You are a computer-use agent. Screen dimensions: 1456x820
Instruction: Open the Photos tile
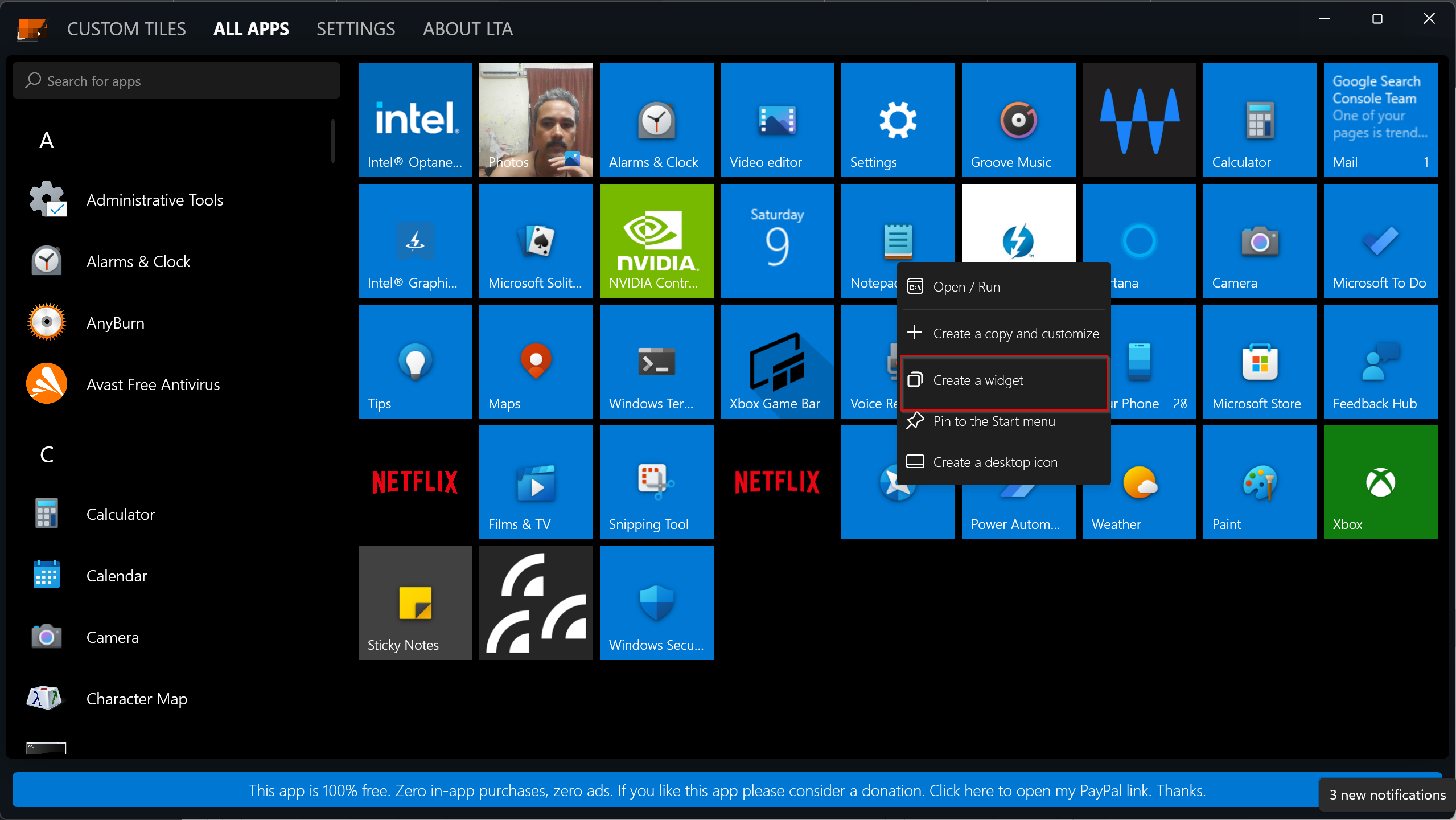pyautogui.click(x=536, y=120)
